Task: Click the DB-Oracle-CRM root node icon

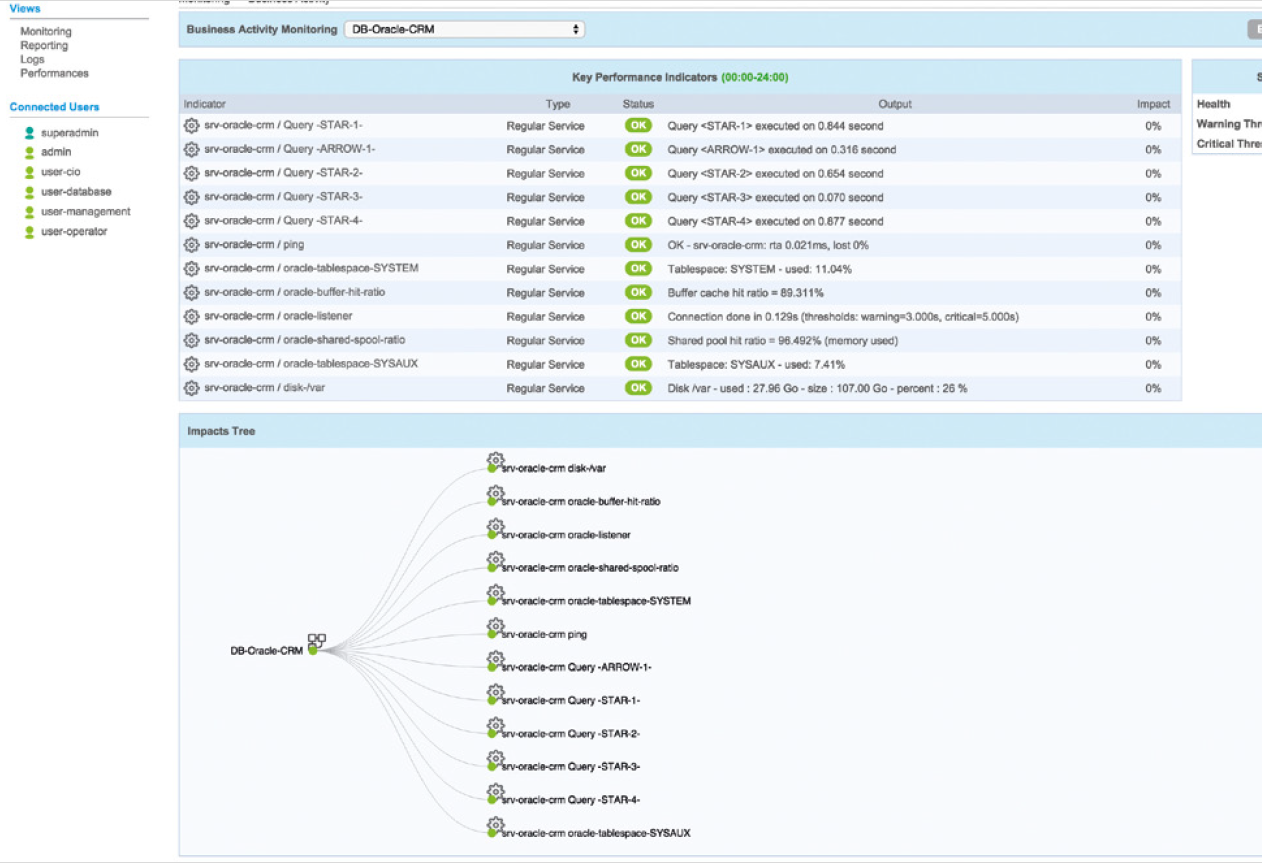Action: coord(316,644)
